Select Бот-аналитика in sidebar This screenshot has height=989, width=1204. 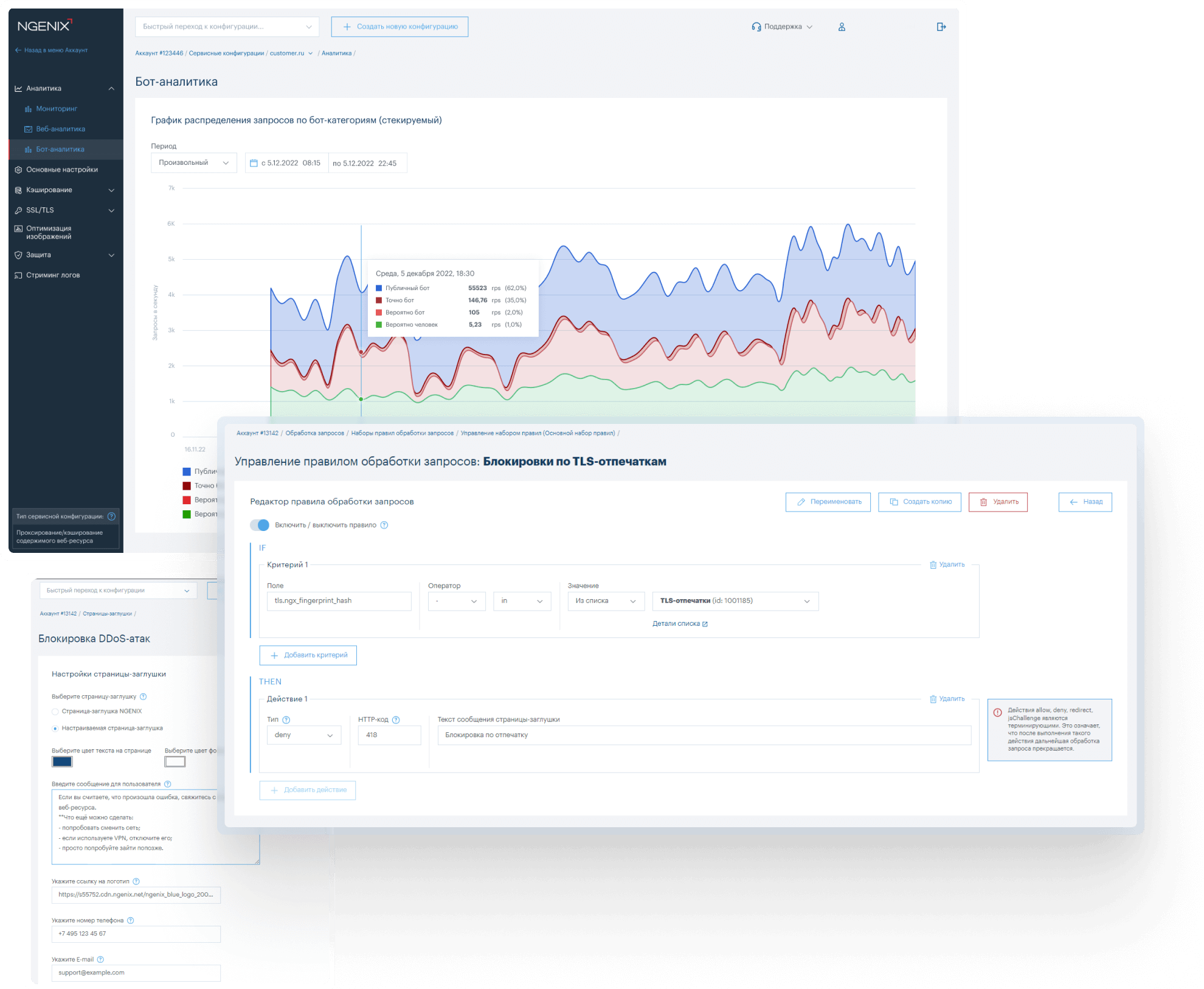(x=66, y=150)
